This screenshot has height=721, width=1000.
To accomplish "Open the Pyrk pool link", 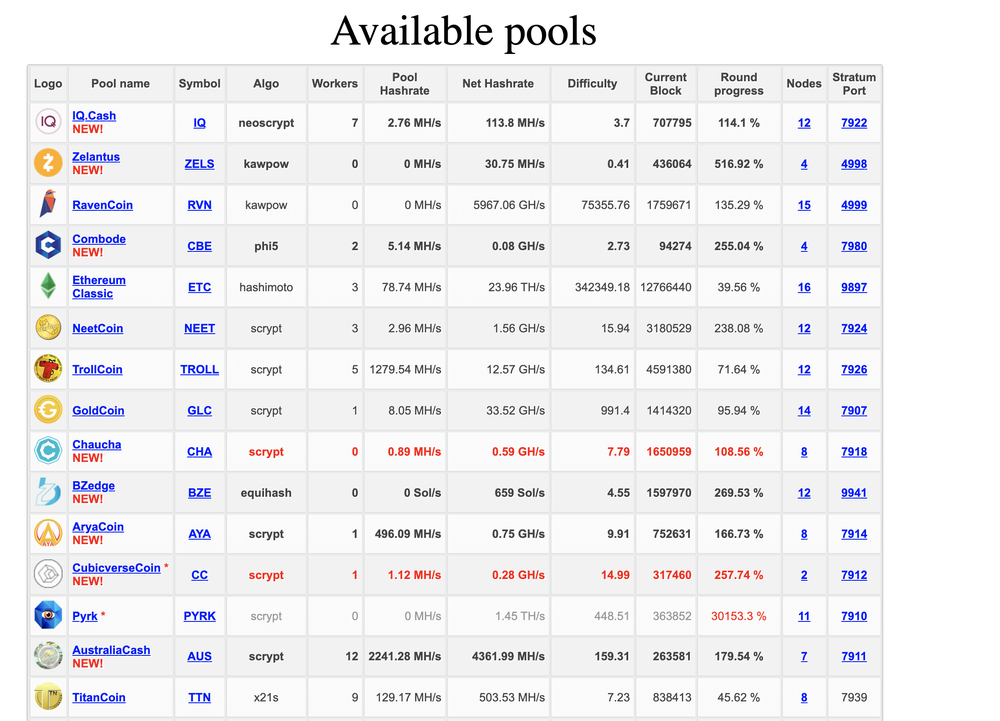I will point(85,616).
